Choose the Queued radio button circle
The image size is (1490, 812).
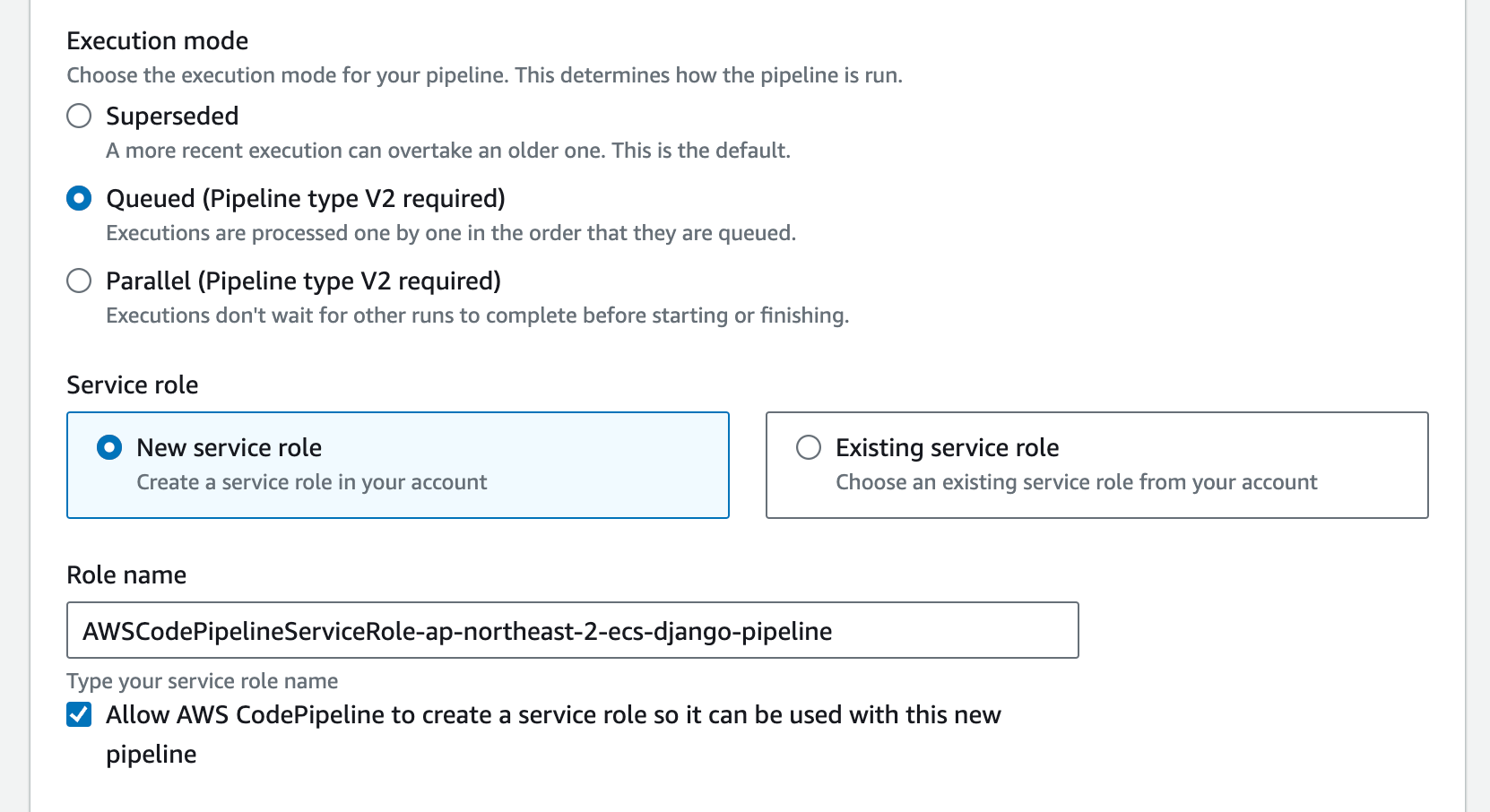(79, 199)
